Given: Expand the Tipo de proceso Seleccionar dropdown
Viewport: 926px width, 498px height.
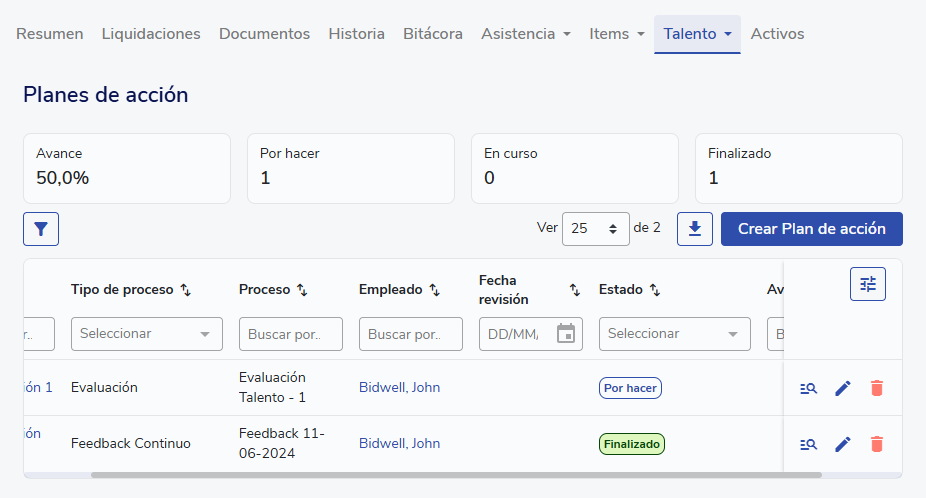Looking at the screenshot, I should (x=147, y=334).
